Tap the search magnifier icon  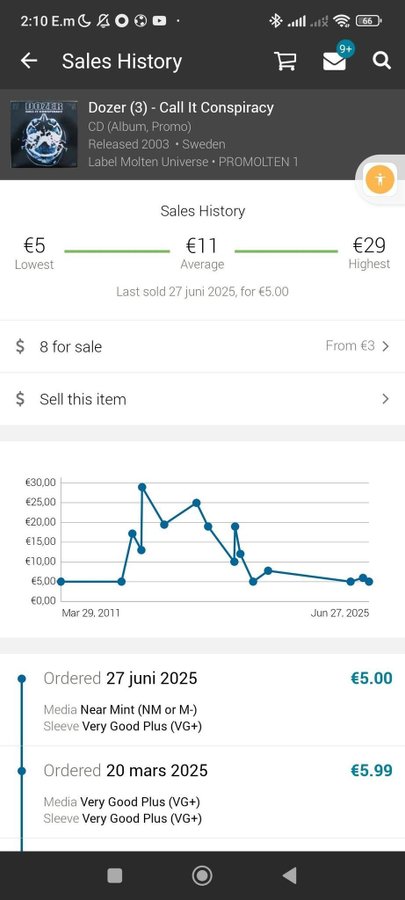tap(381, 61)
